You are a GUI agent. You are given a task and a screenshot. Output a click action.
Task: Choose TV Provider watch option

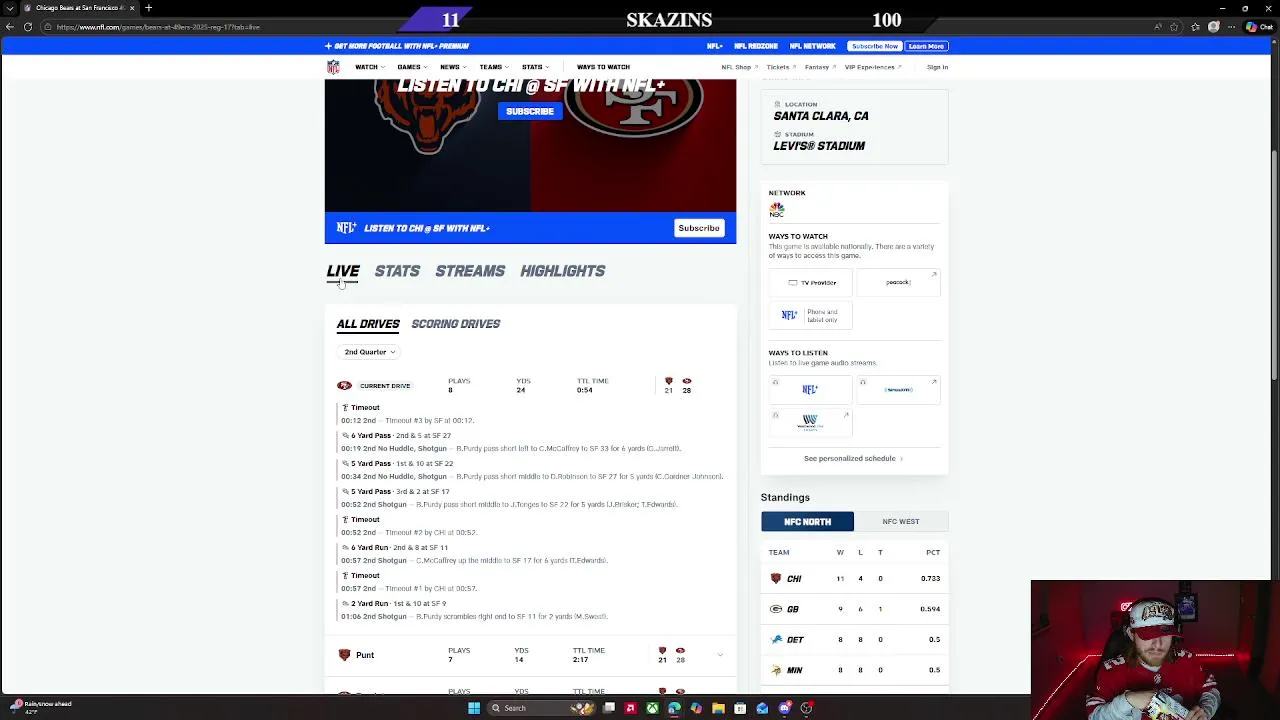811,283
